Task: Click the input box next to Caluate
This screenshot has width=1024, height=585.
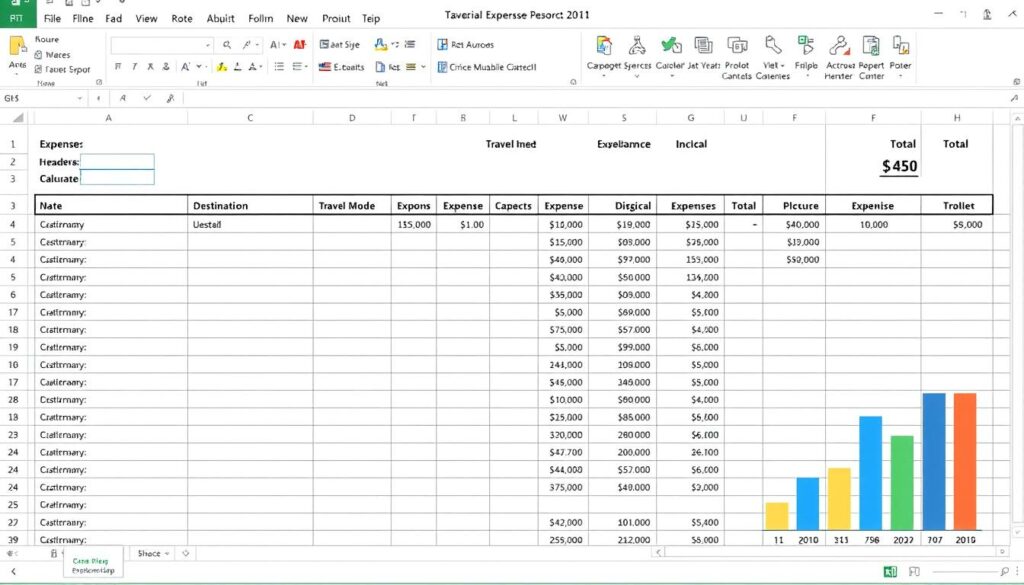Action: 118,178
